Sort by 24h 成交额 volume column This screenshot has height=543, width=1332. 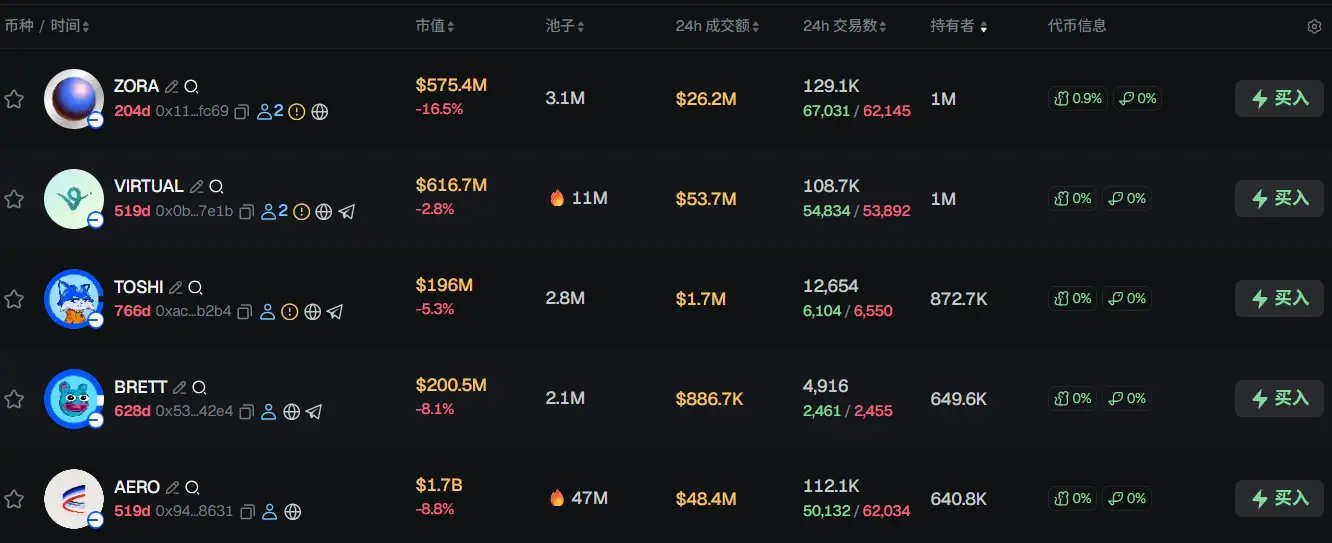pyautogui.click(x=717, y=26)
